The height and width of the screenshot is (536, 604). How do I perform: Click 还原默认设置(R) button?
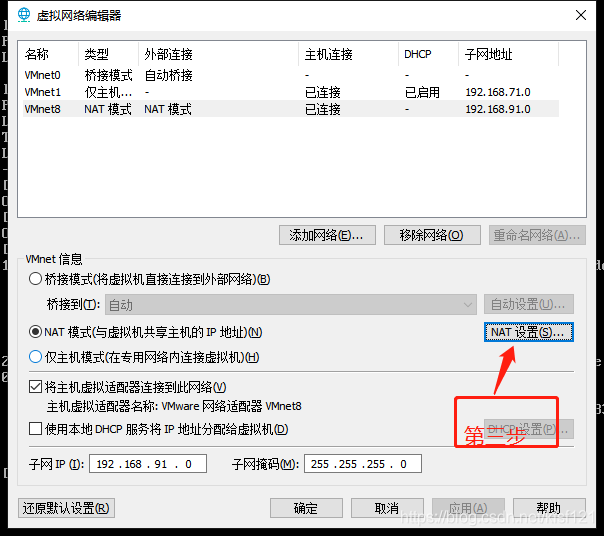tap(66, 508)
